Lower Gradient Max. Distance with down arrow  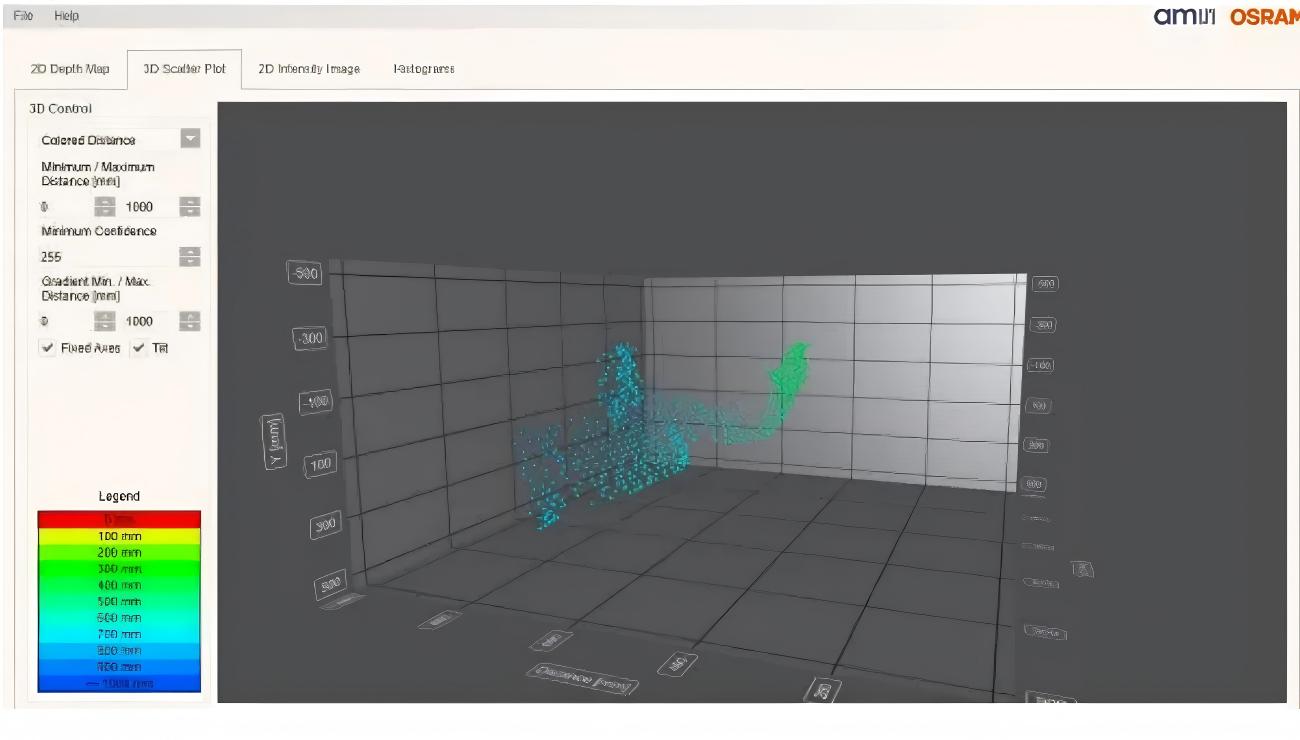pyautogui.click(x=190, y=326)
